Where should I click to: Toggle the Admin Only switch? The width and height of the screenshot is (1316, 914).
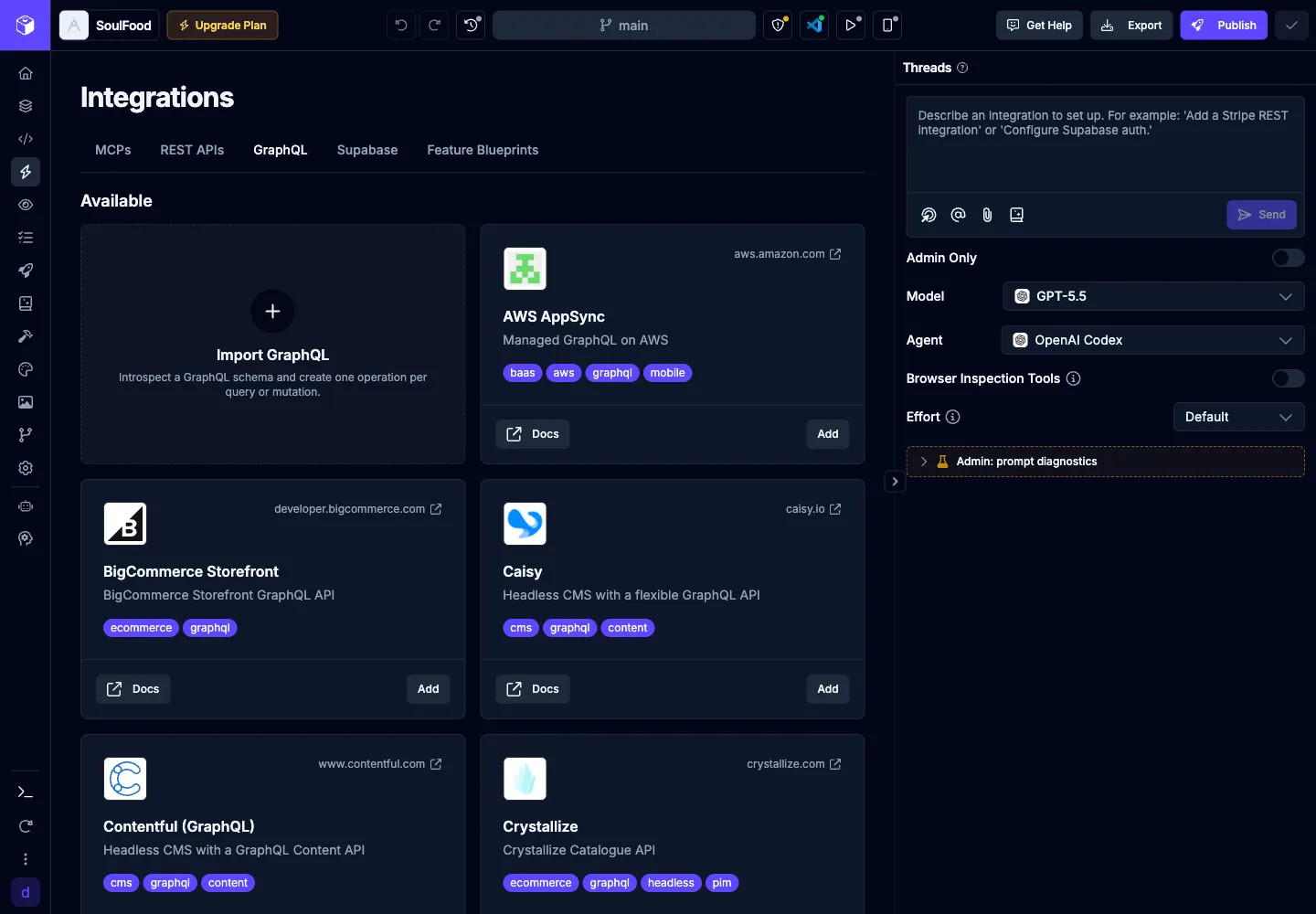(x=1289, y=258)
